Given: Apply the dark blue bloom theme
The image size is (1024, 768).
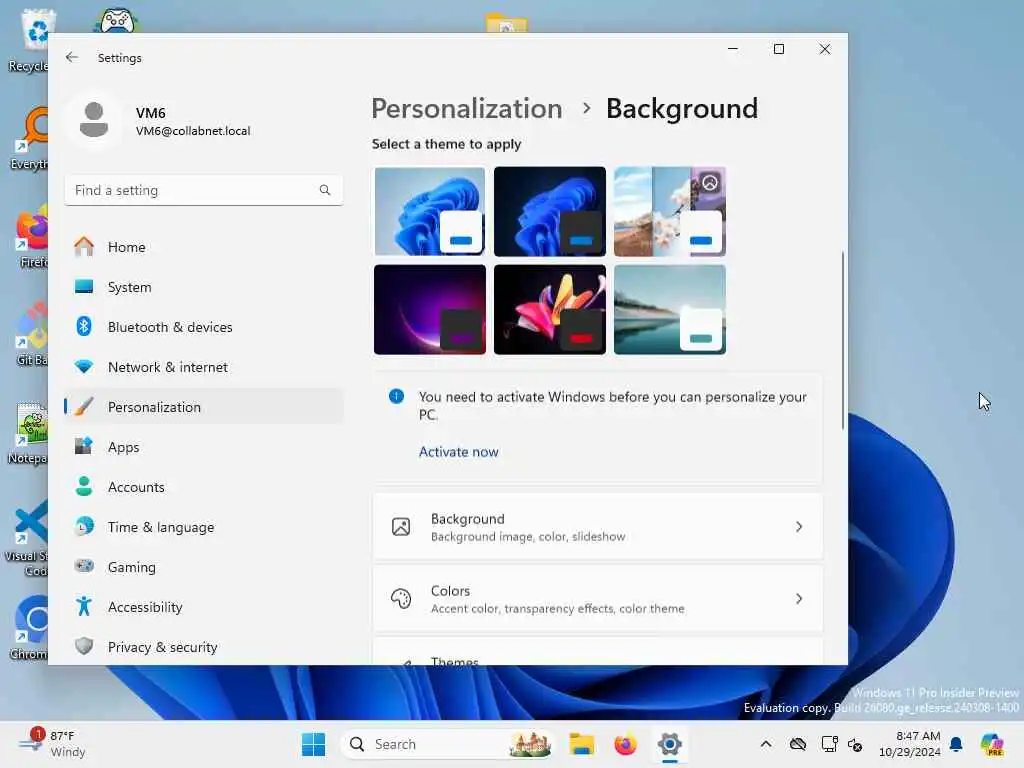Looking at the screenshot, I should [550, 212].
